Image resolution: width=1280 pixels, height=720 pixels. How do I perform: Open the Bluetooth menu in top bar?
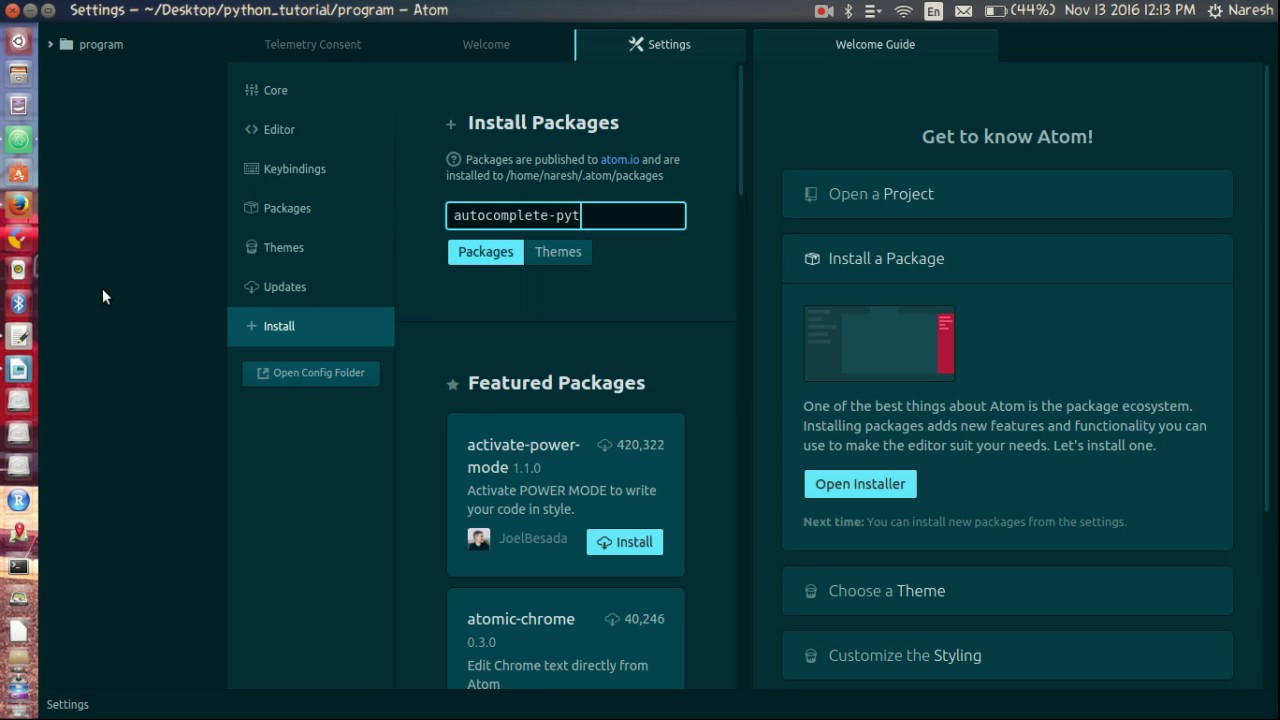point(848,11)
